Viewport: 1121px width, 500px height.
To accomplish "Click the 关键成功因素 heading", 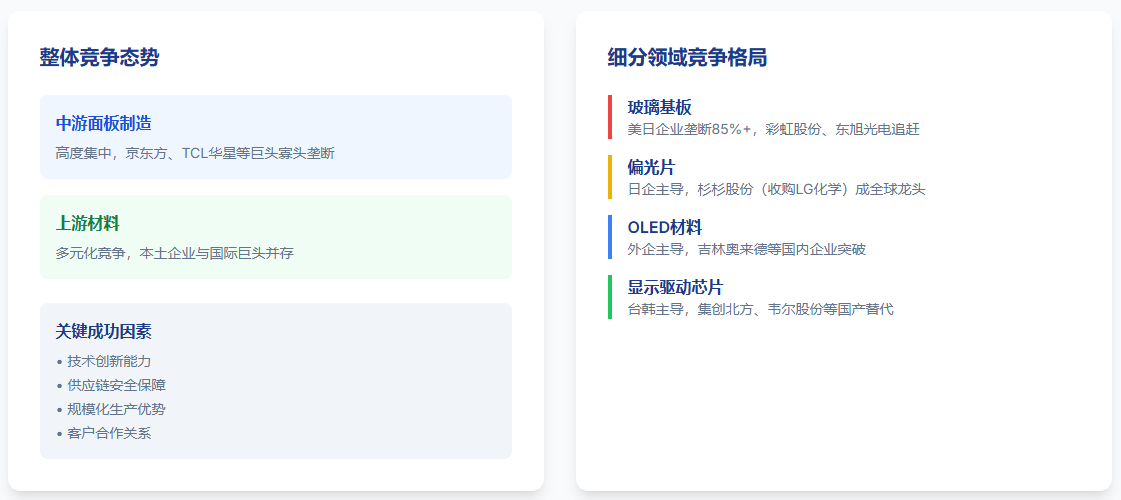I will click(104, 331).
